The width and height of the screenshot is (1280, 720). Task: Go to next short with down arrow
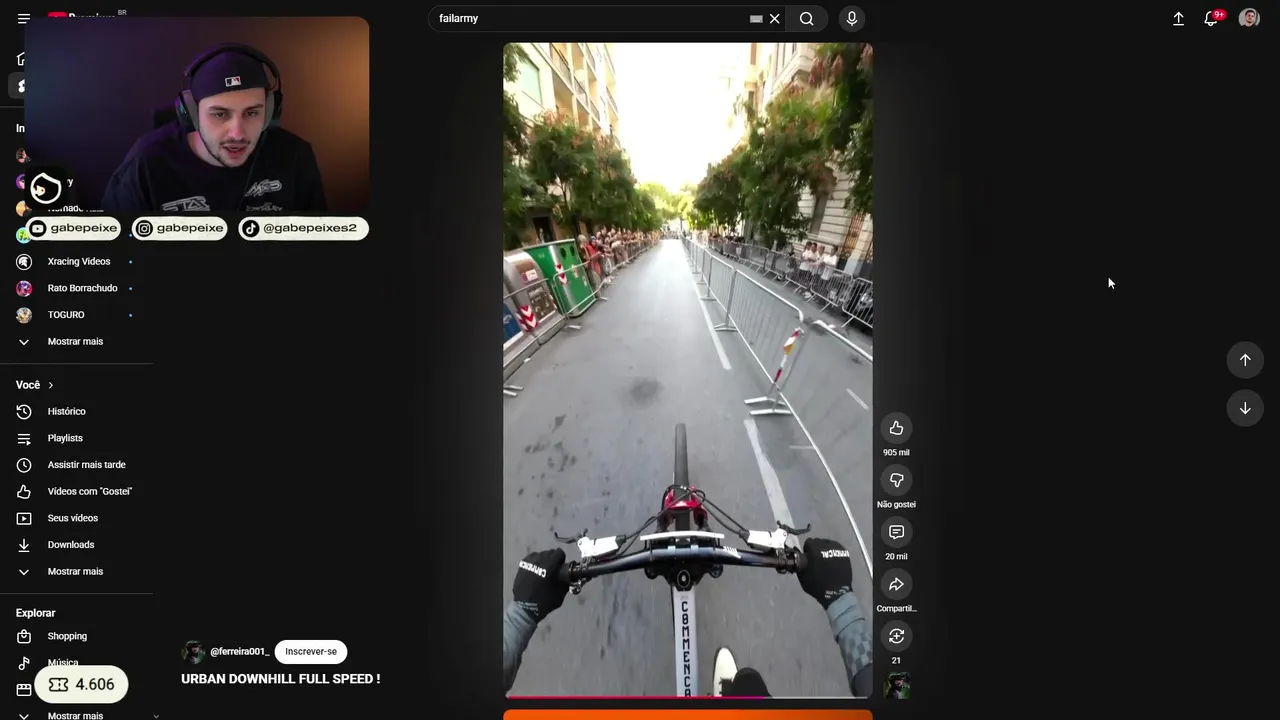click(x=1245, y=408)
